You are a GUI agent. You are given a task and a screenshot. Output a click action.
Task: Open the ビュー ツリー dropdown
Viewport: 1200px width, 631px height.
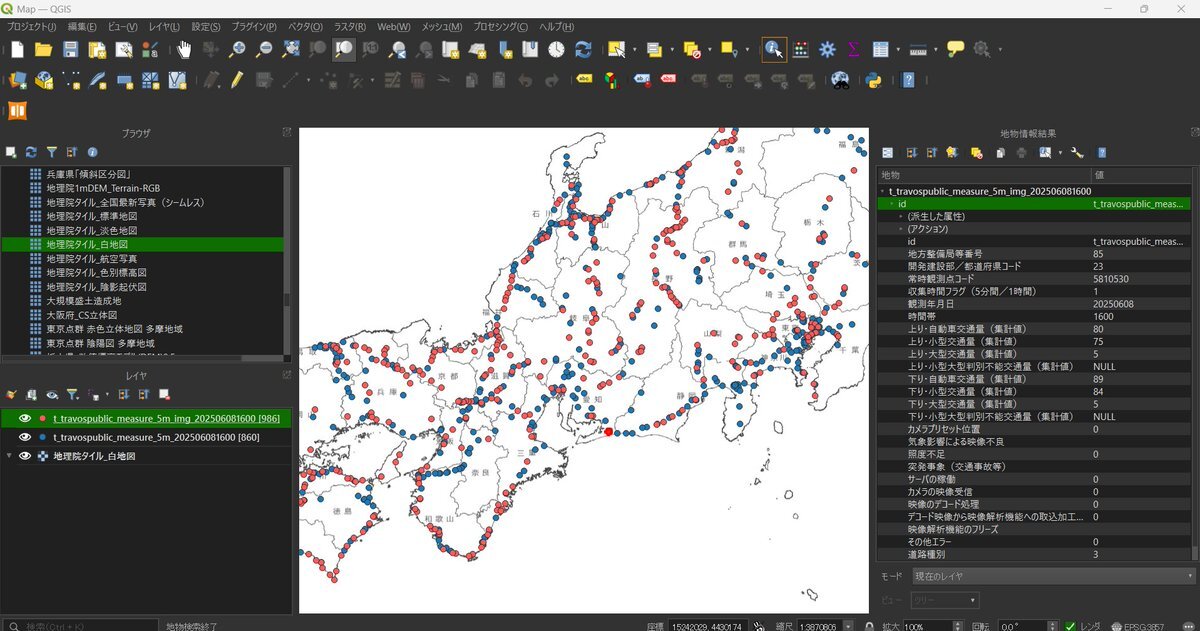pyautogui.click(x=945, y=600)
